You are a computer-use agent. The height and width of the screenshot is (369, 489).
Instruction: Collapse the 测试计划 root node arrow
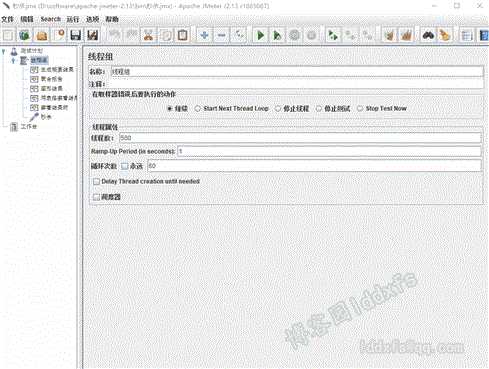(x=4, y=51)
